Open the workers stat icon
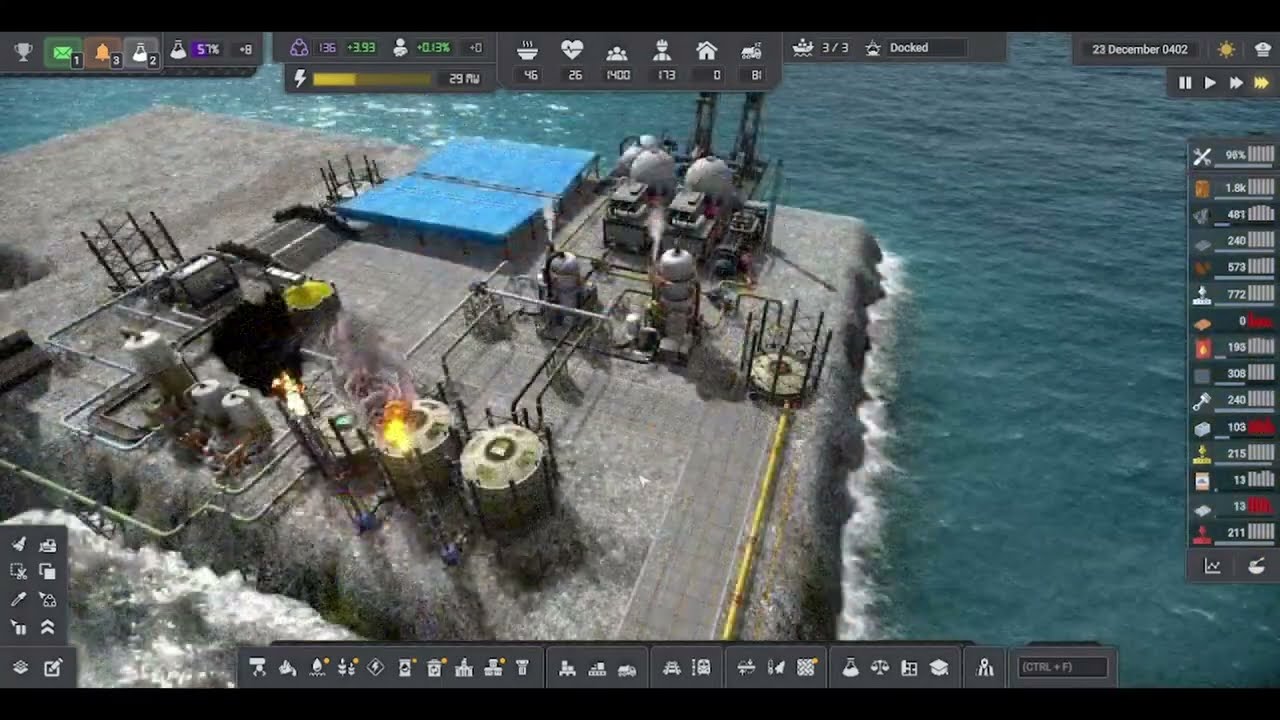Image resolution: width=1280 pixels, height=720 pixels. (662, 49)
